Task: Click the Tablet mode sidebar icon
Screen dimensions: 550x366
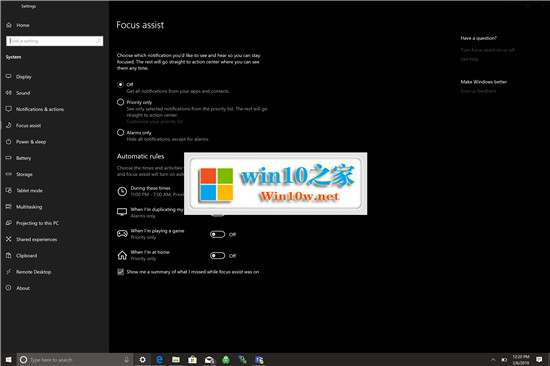Action: pos(8,190)
